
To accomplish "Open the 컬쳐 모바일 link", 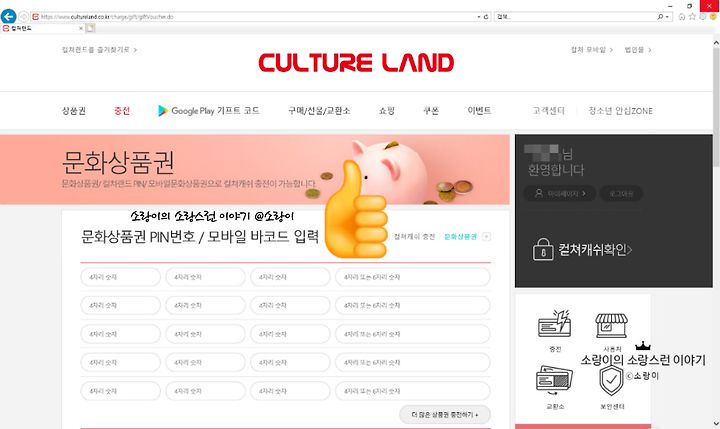I will pos(591,50).
